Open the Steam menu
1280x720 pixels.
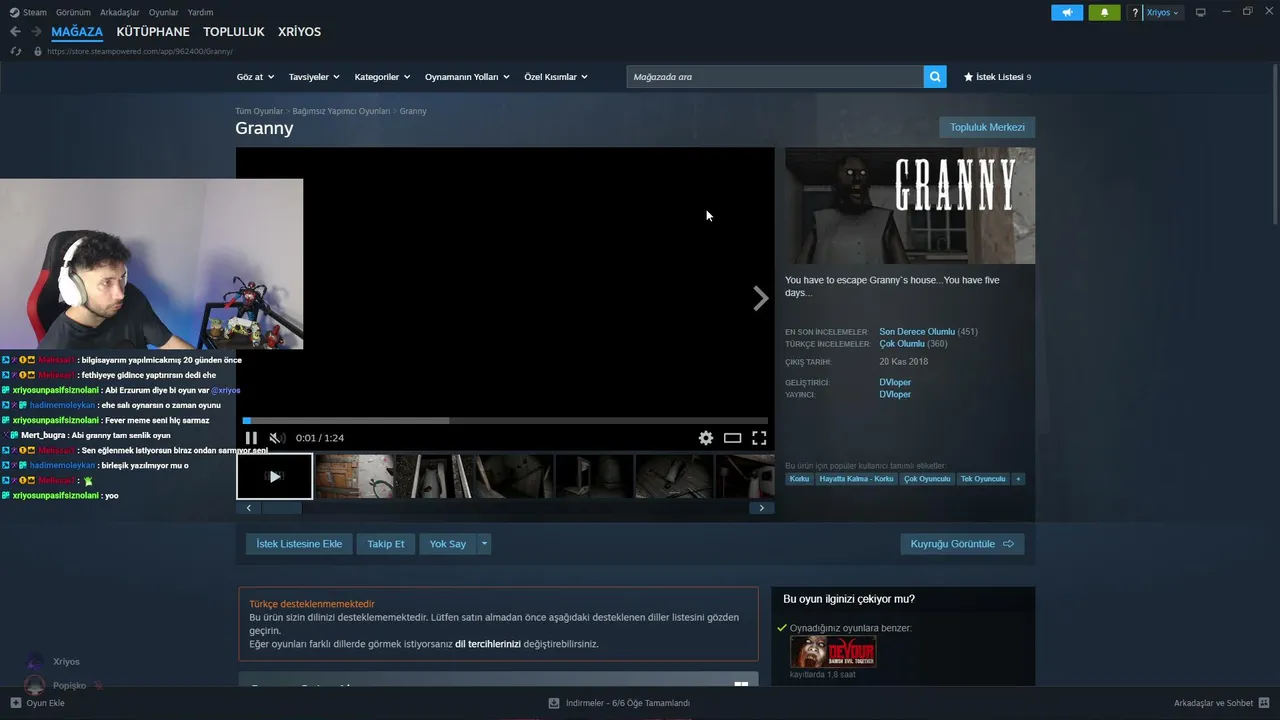coord(28,13)
